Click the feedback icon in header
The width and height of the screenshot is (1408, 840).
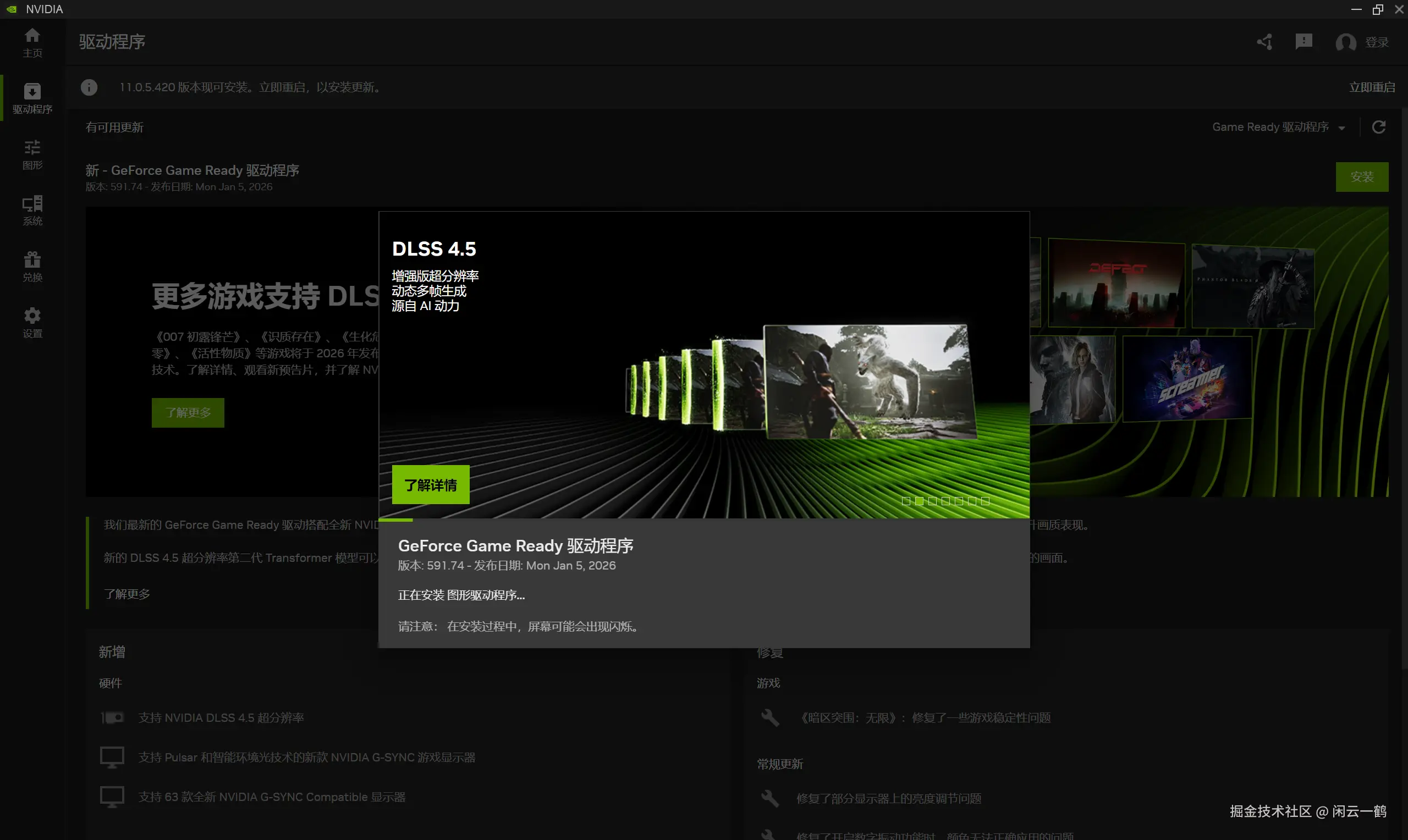tap(1303, 42)
